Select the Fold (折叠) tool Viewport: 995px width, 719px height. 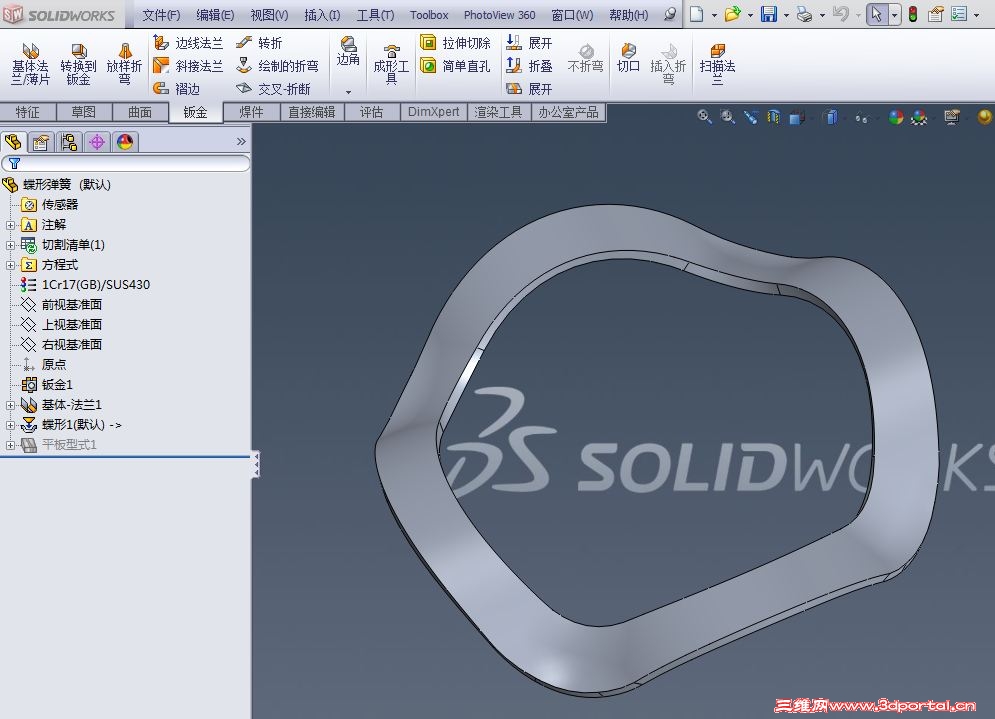(x=529, y=66)
